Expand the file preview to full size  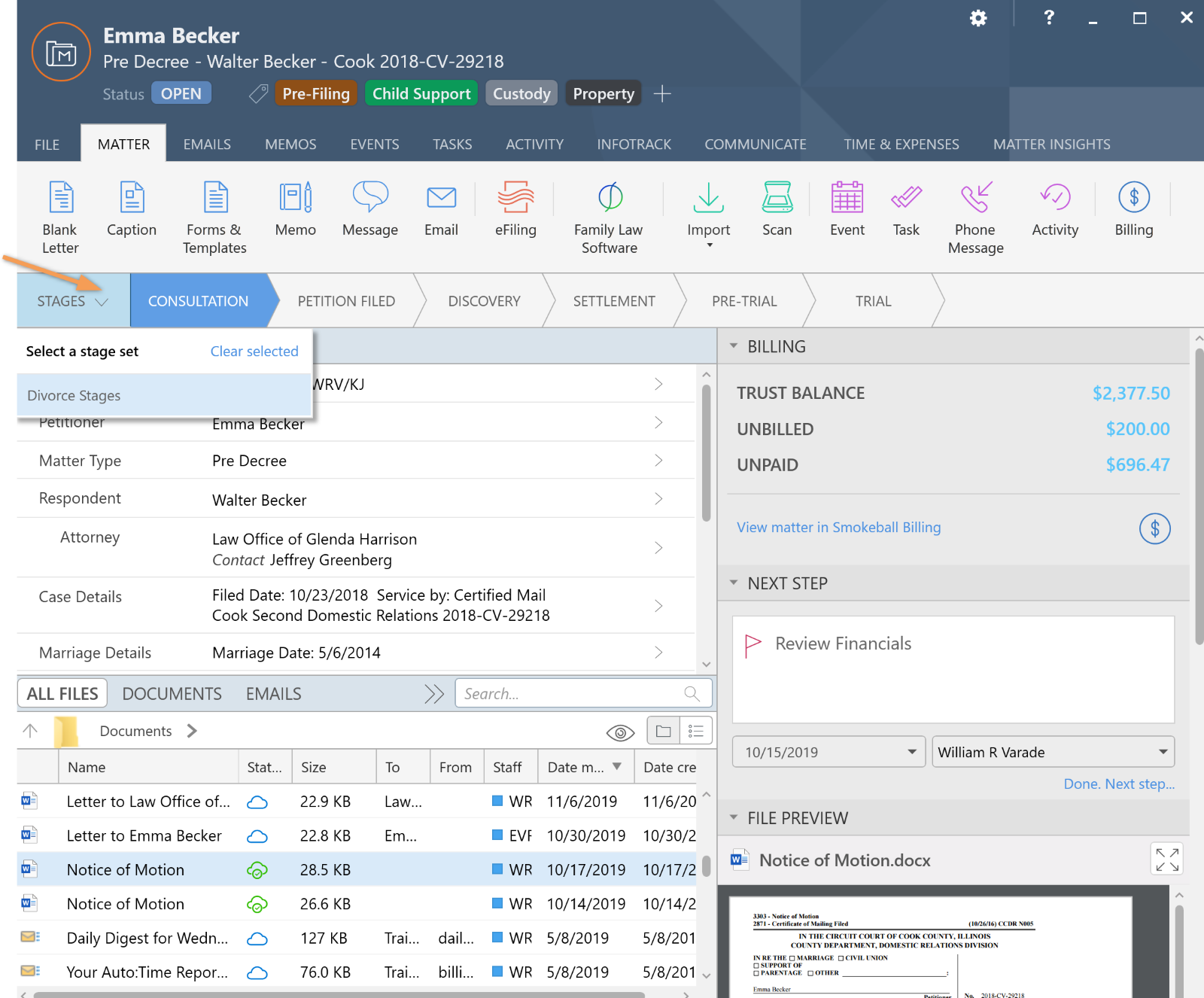pos(1167,860)
